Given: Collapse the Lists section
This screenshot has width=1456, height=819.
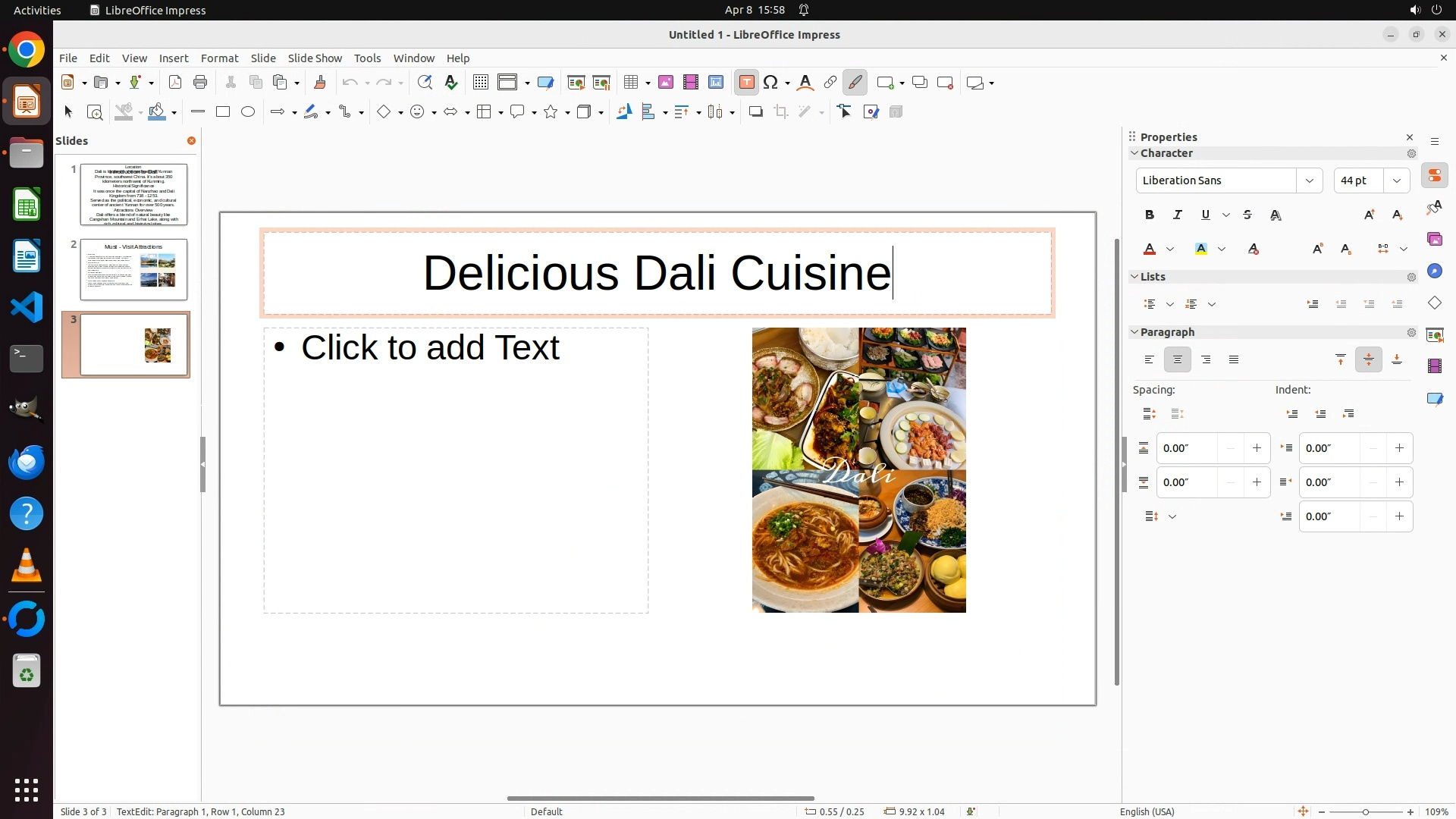Looking at the screenshot, I should coord(1134,277).
